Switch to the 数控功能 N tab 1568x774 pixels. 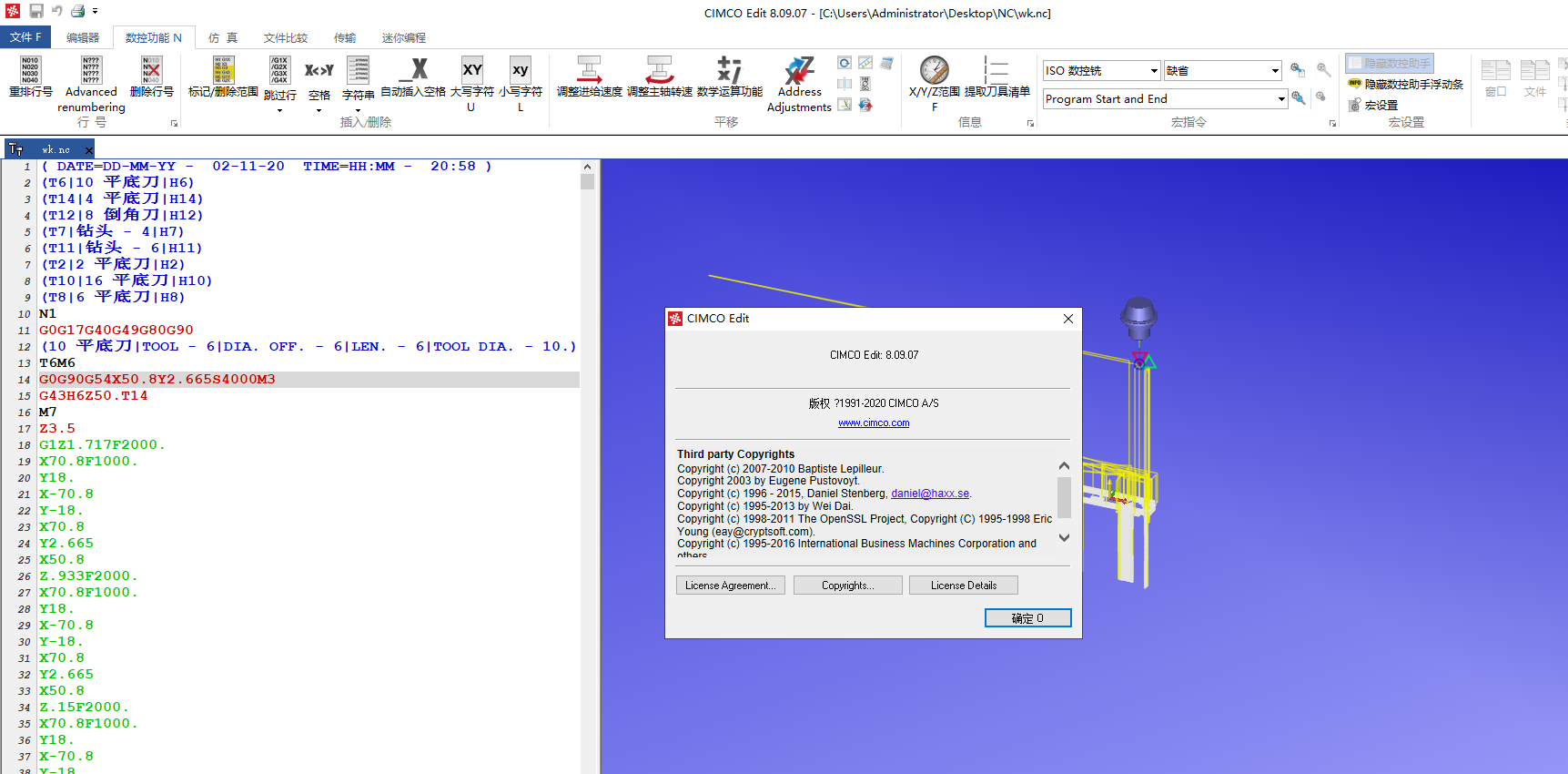[x=153, y=37]
